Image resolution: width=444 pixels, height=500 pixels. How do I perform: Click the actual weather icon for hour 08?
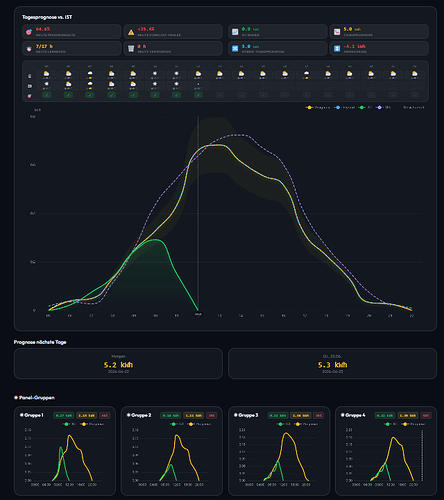tap(111, 84)
